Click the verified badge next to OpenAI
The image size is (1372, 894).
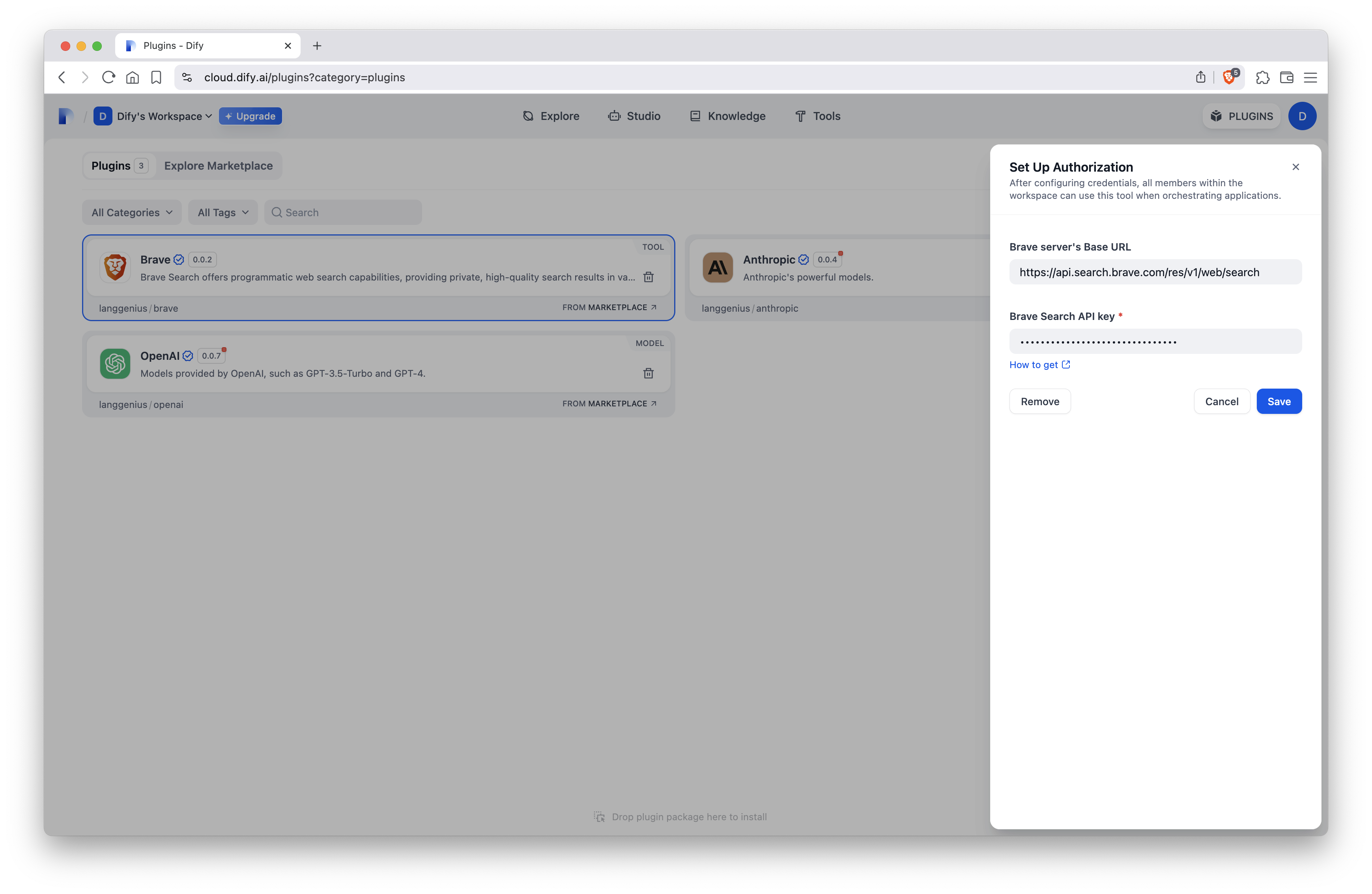(188, 355)
